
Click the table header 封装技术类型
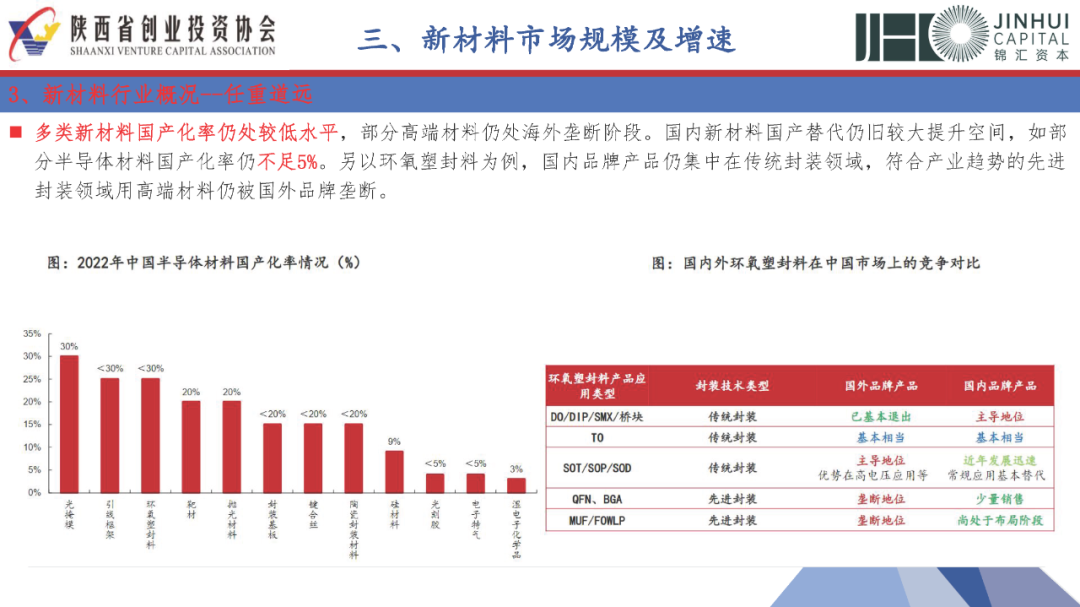[x=732, y=386]
